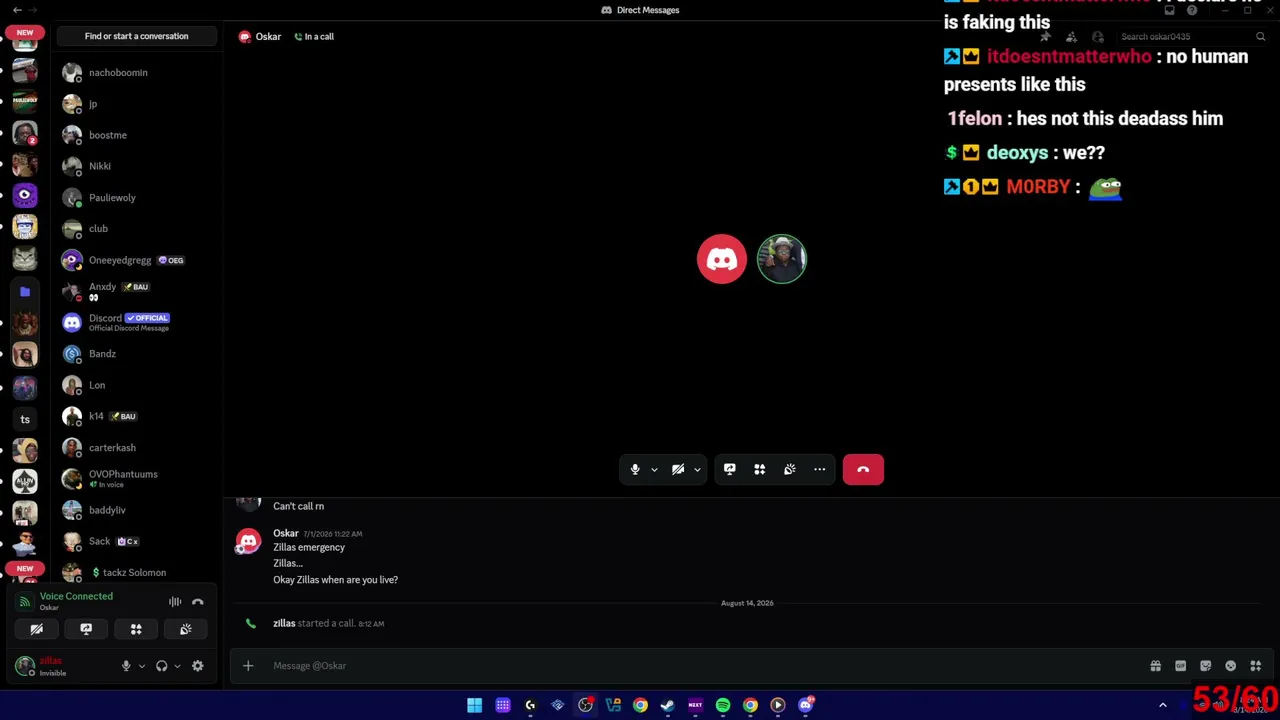Open the attachment plus button
This screenshot has width=1280, height=720.
click(248, 666)
